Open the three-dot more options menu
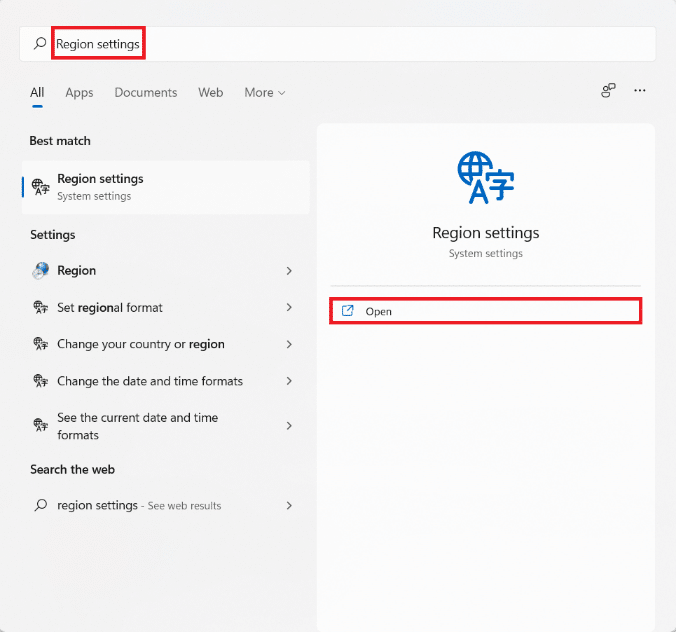This screenshot has width=676, height=632. click(640, 91)
